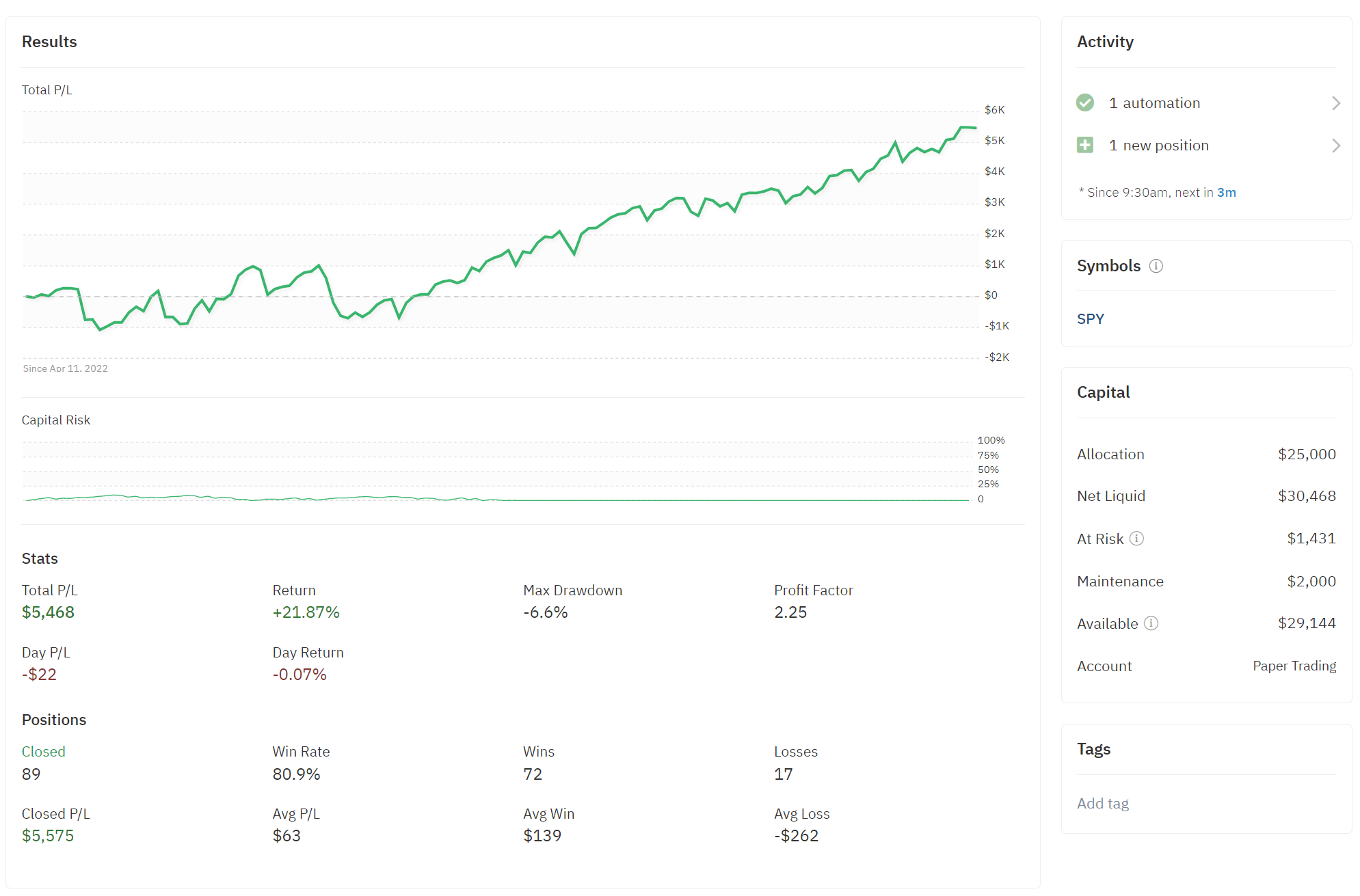
Task: Click the Capital panel heading
Action: pos(1103,392)
